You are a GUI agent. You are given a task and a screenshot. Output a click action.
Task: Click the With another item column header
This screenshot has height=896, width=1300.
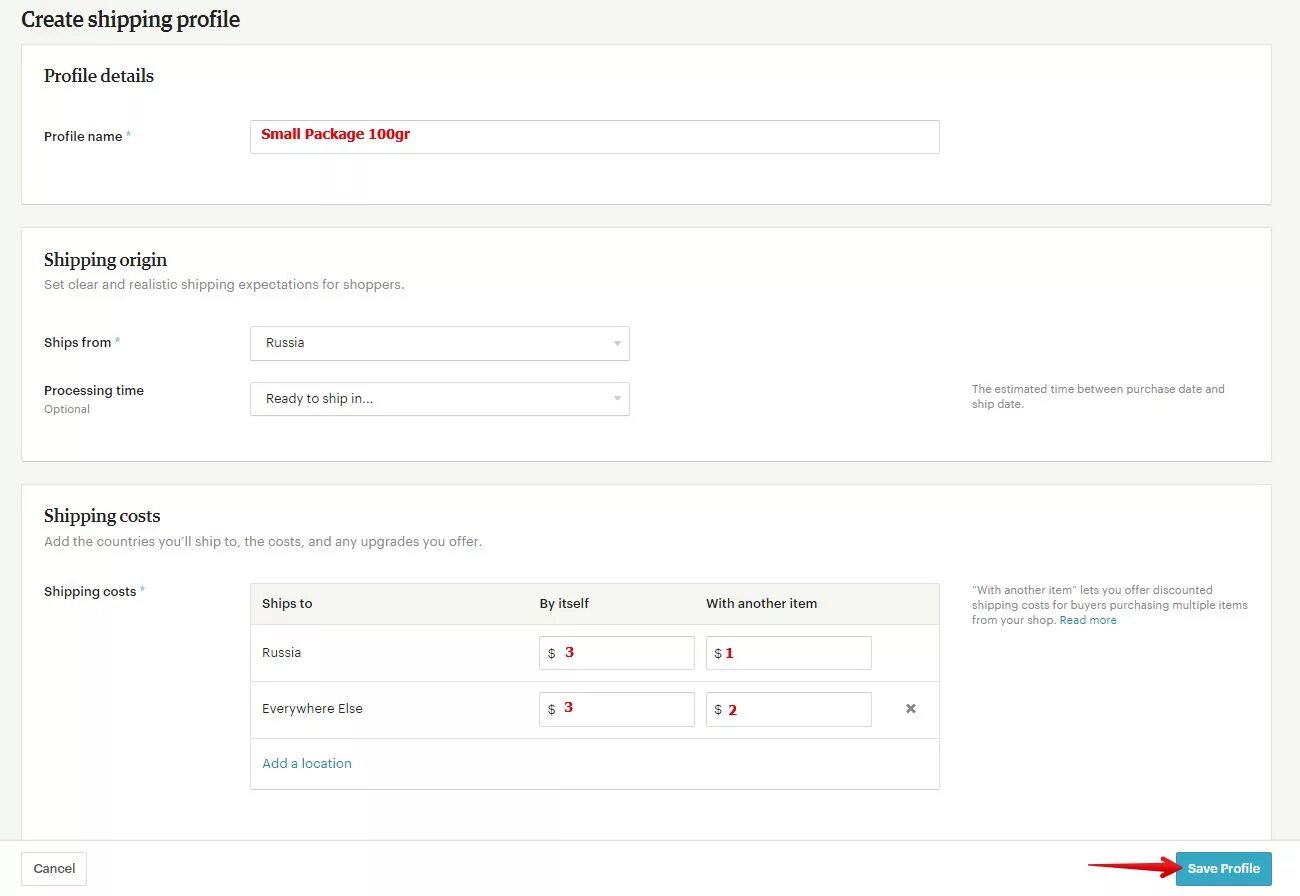(761, 604)
